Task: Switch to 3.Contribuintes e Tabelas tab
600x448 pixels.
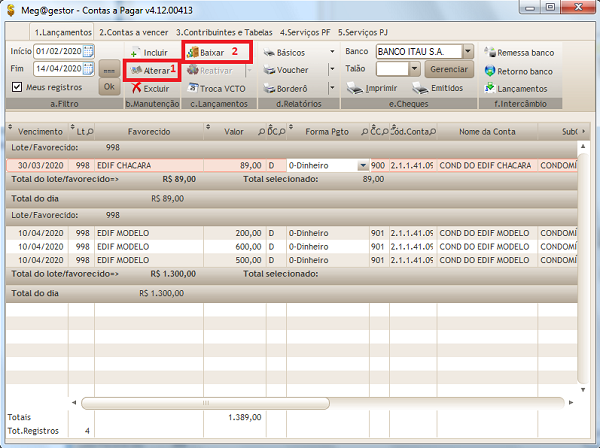Action: pos(224,33)
